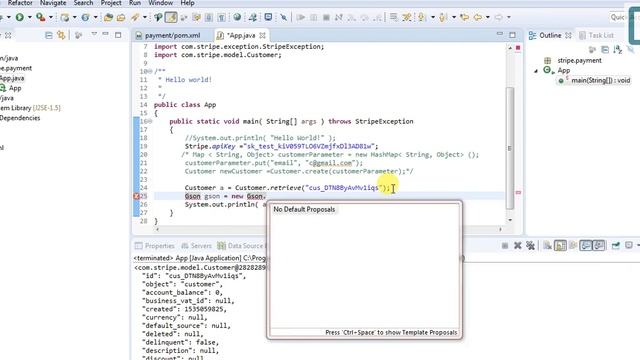Click the Open Type folder icon
Image resolution: width=640 pixels, height=360 pixels.
click(108, 17)
